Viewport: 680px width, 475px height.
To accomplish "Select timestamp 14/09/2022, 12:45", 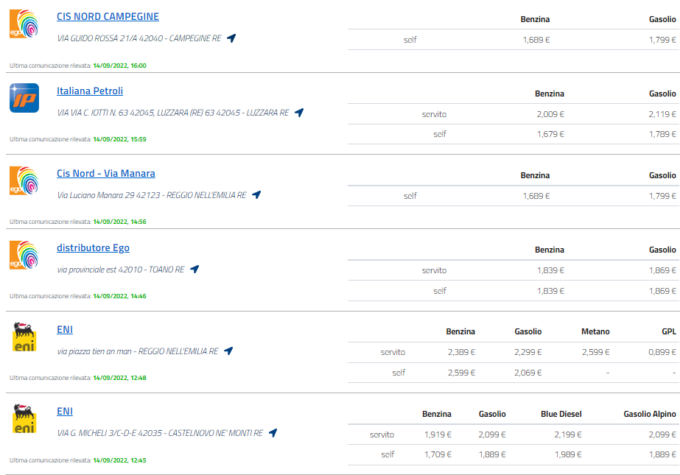I will 120,460.
